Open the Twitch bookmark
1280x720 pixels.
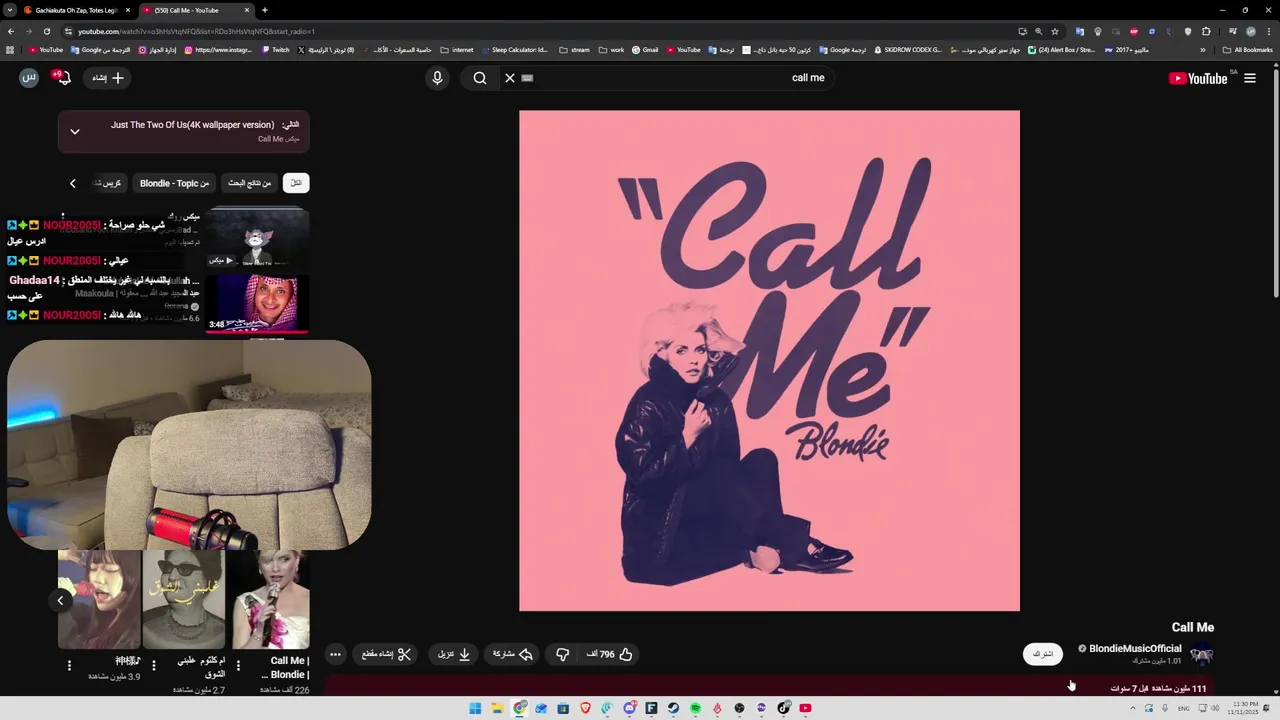275,49
